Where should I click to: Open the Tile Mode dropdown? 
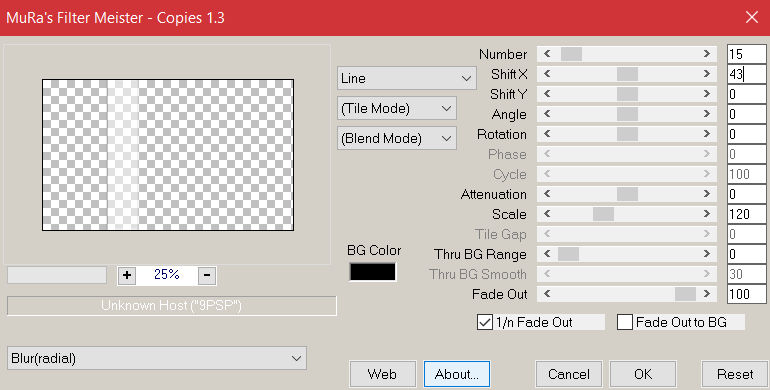(x=397, y=108)
